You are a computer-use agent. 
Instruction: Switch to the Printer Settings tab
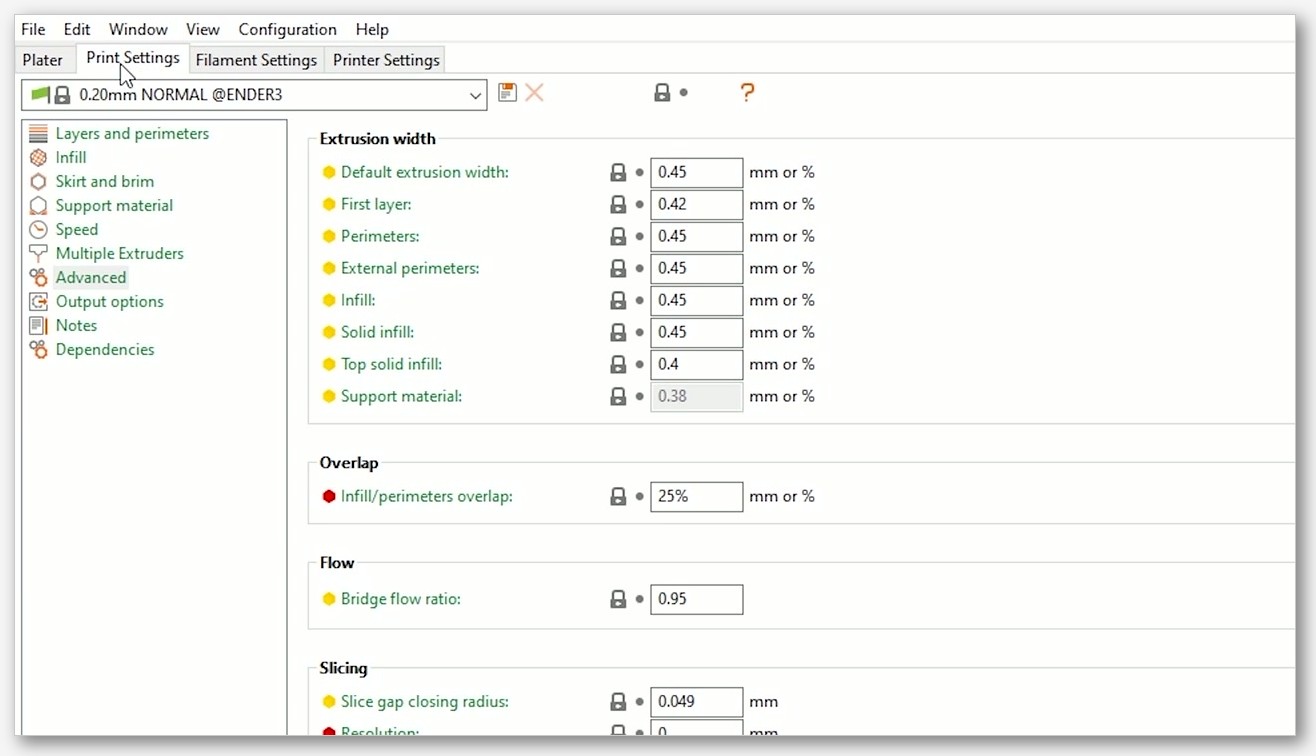[x=386, y=60]
